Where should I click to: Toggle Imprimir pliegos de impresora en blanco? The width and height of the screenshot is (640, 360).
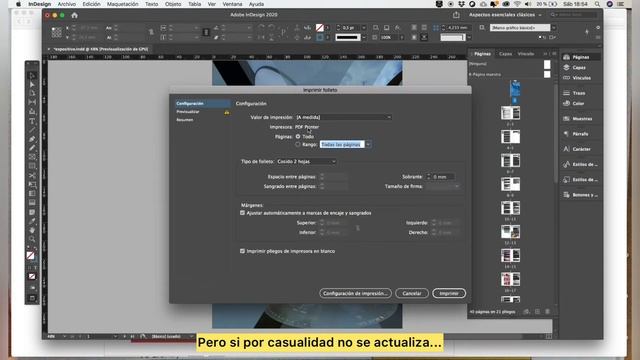click(242, 251)
